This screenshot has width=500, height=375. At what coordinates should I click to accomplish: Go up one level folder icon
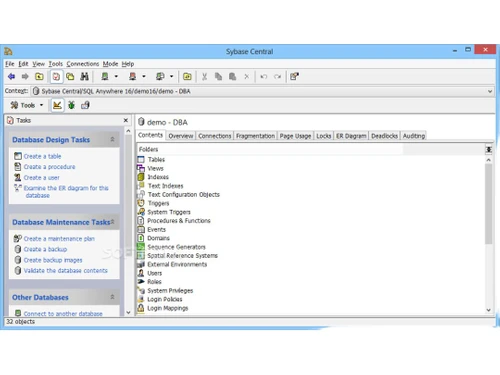pyautogui.click(x=39, y=77)
